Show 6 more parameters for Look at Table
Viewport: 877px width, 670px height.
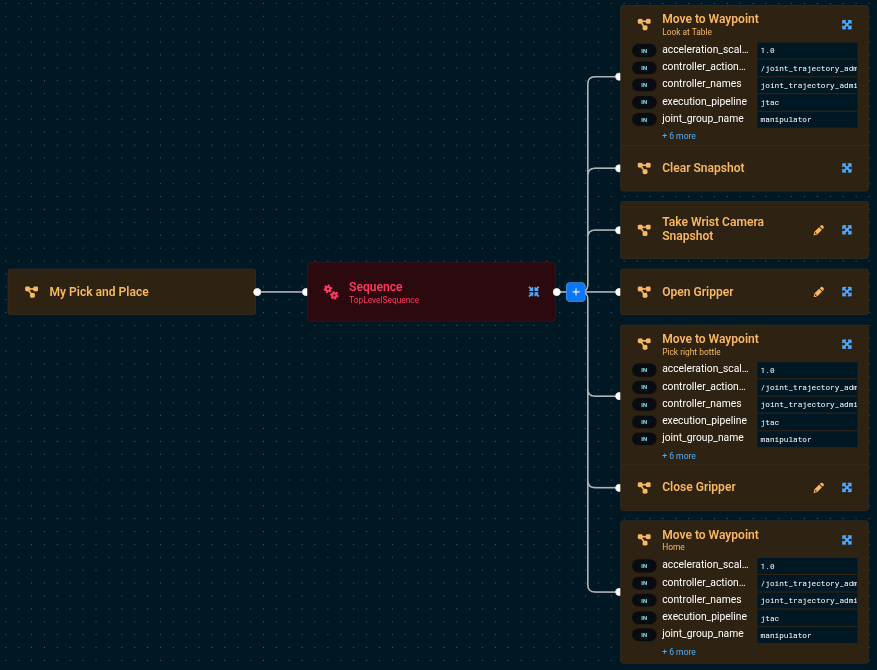(678, 136)
